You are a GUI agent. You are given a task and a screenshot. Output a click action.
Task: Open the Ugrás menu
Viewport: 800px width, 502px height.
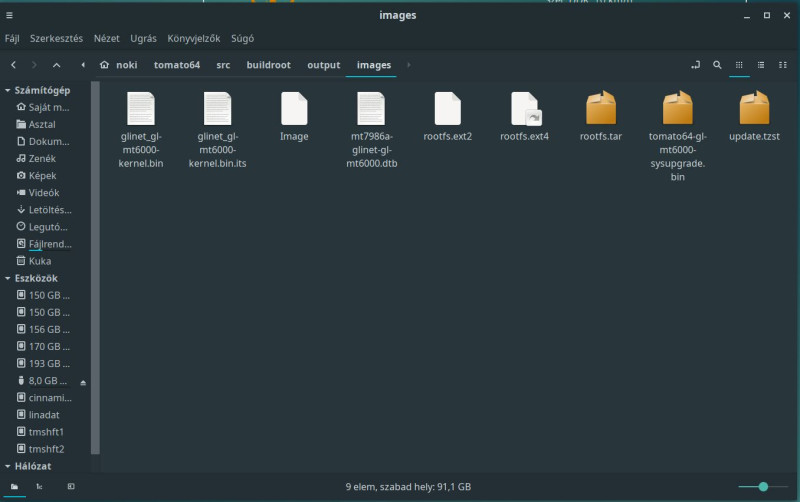pos(143,39)
